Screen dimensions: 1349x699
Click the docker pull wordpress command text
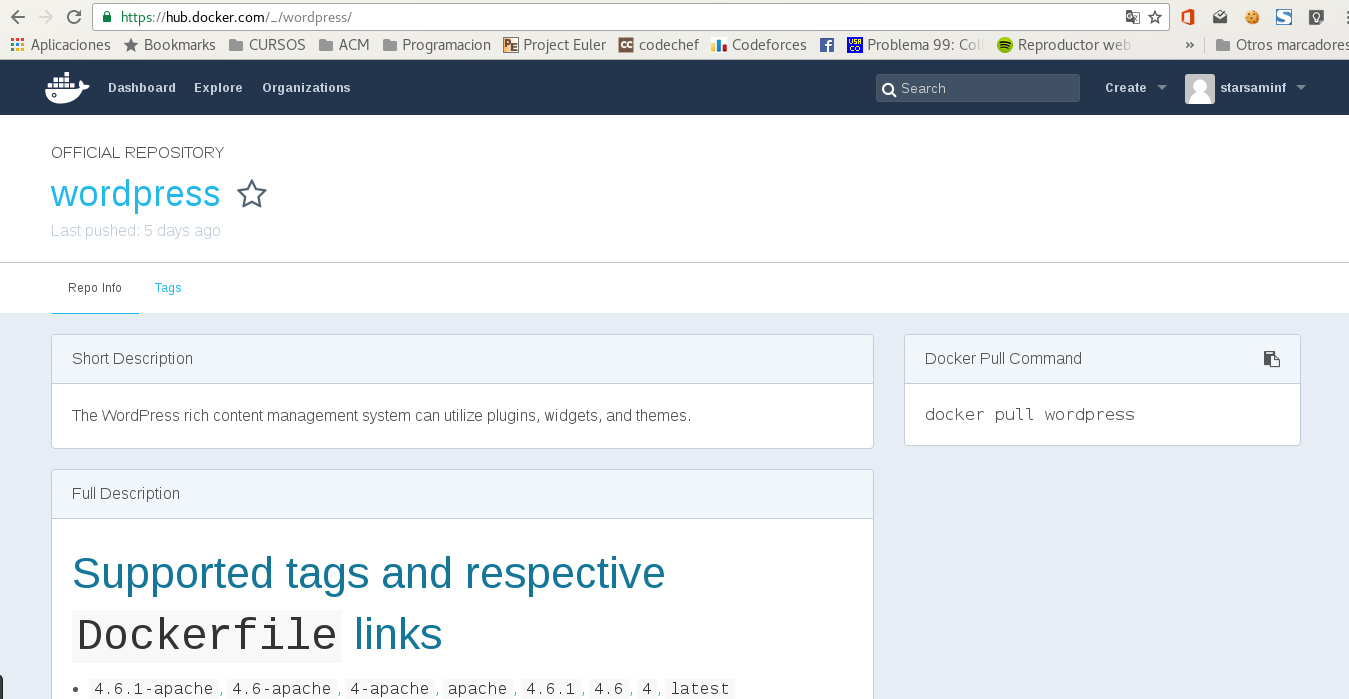point(1030,414)
